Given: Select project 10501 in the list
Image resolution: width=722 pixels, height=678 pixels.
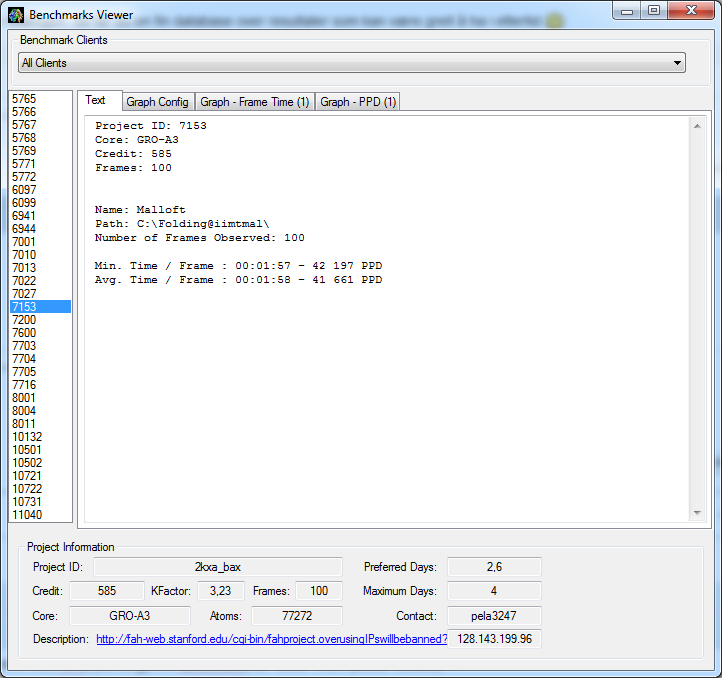Looking at the screenshot, I should (x=40, y=449).
